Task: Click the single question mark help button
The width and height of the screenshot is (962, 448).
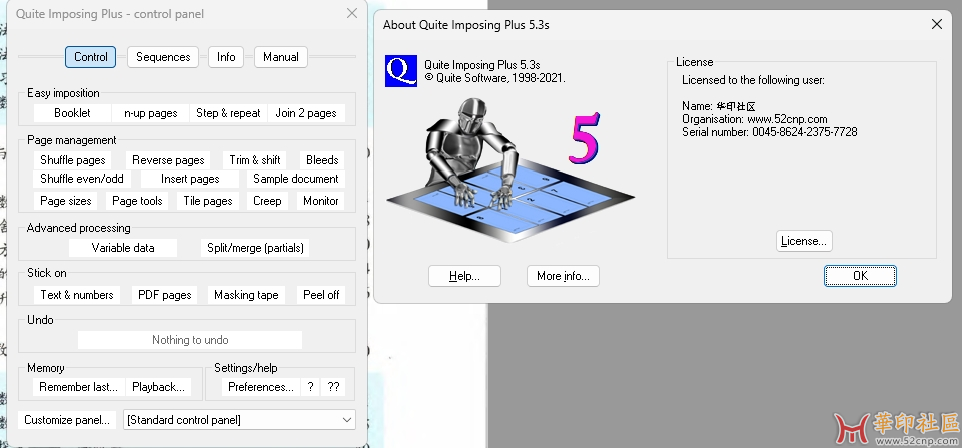Action: (311, 387)
